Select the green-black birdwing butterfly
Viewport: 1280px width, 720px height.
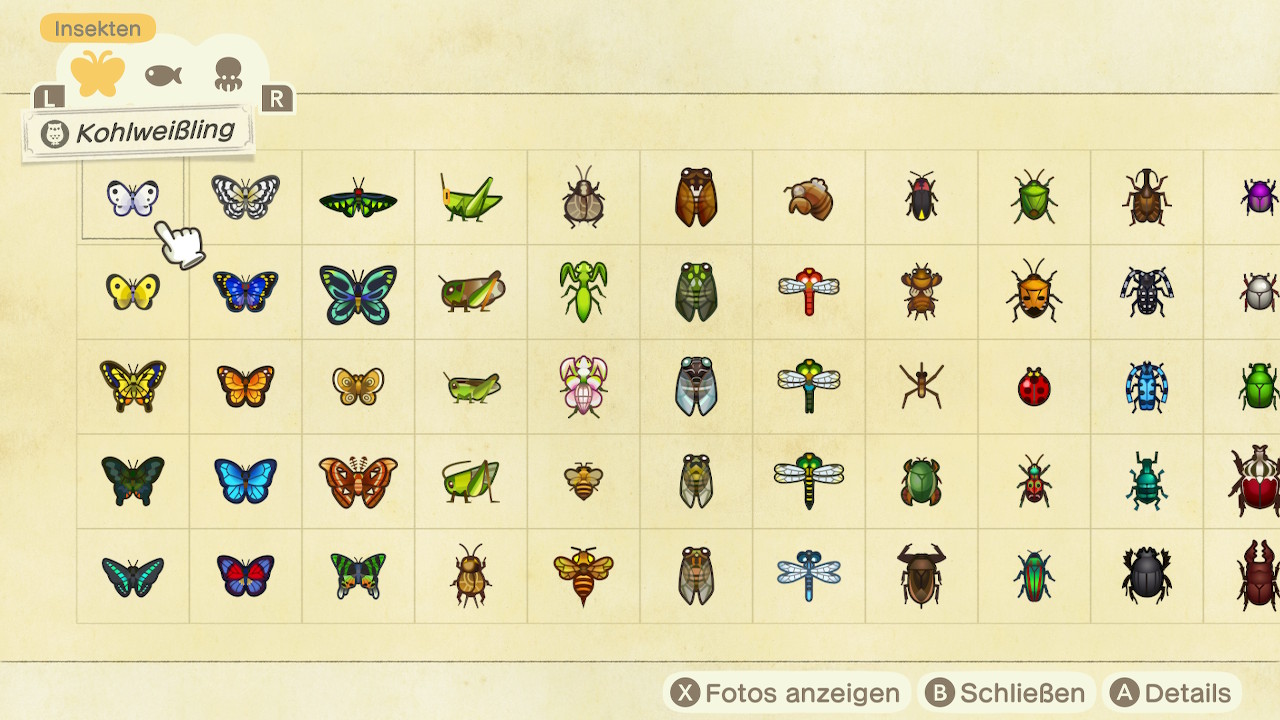point(358,198)
